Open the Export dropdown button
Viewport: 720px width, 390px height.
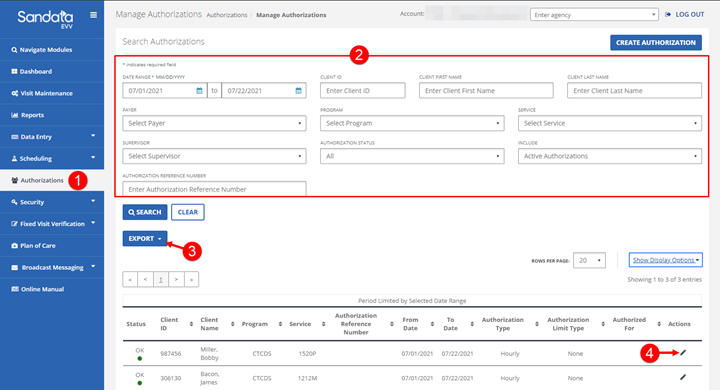(x=145, y=238)
